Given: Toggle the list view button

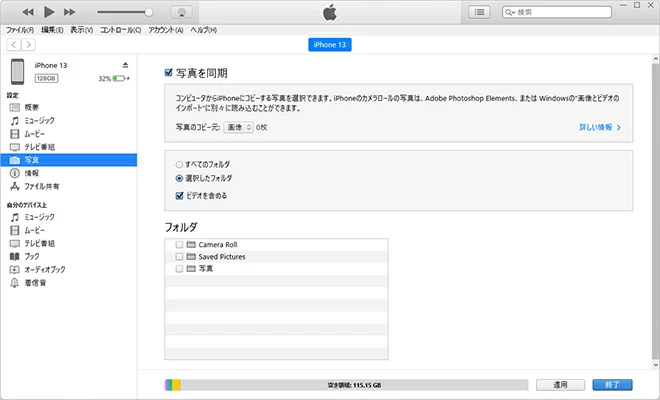Looking at the screenshot, I should tap(479, 12).
